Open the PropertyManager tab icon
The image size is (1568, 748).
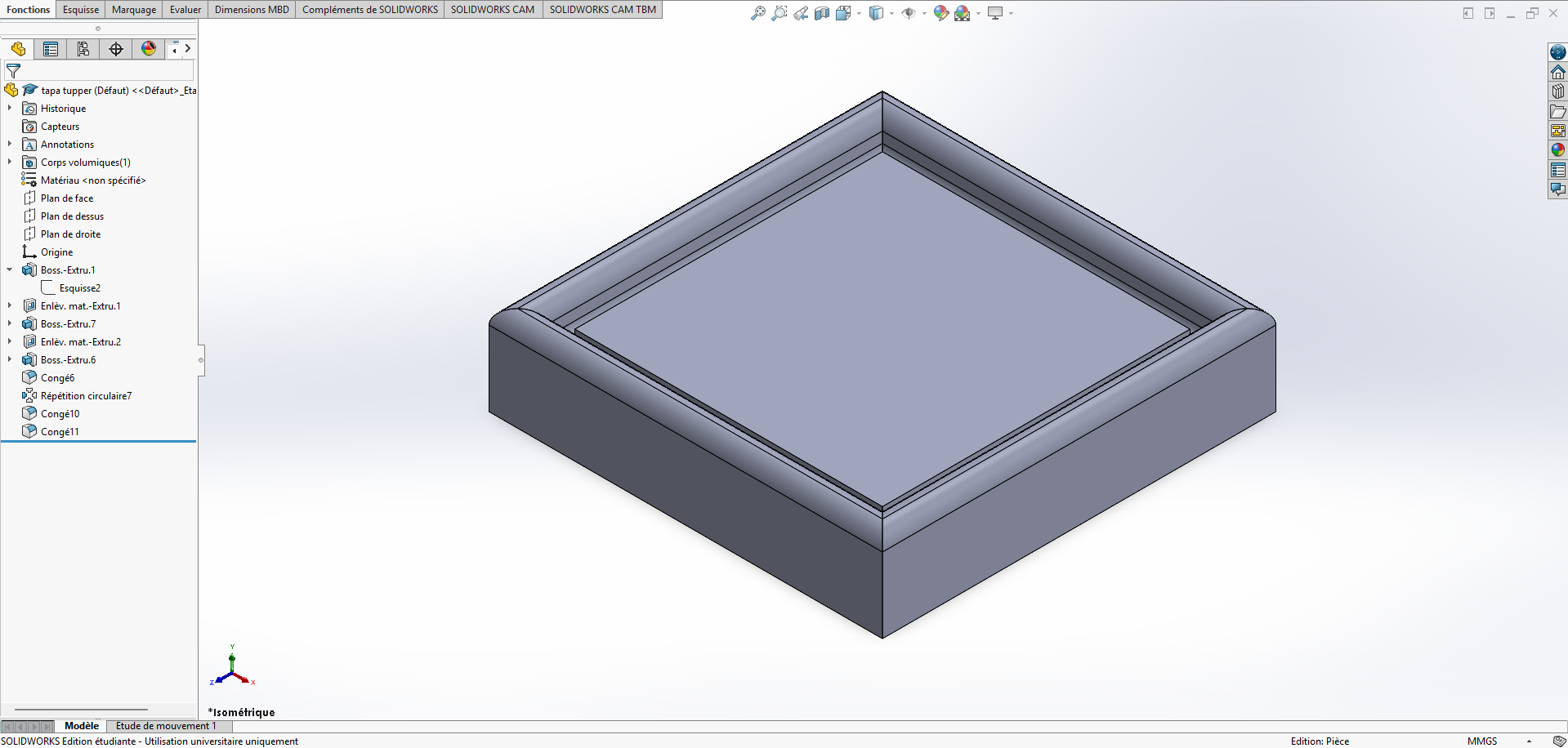click(51, 49)
